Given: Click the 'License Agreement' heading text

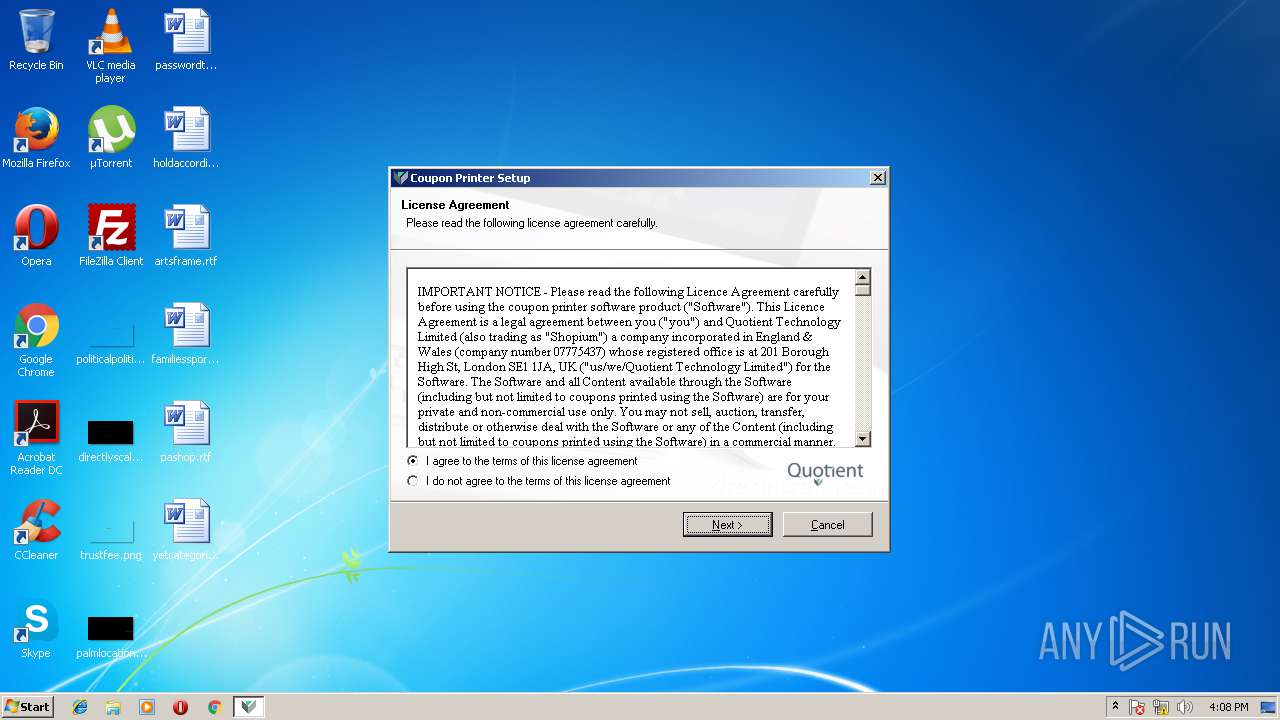Looking at the screenshot, I should pyautogui.click(x=455, y=205).
